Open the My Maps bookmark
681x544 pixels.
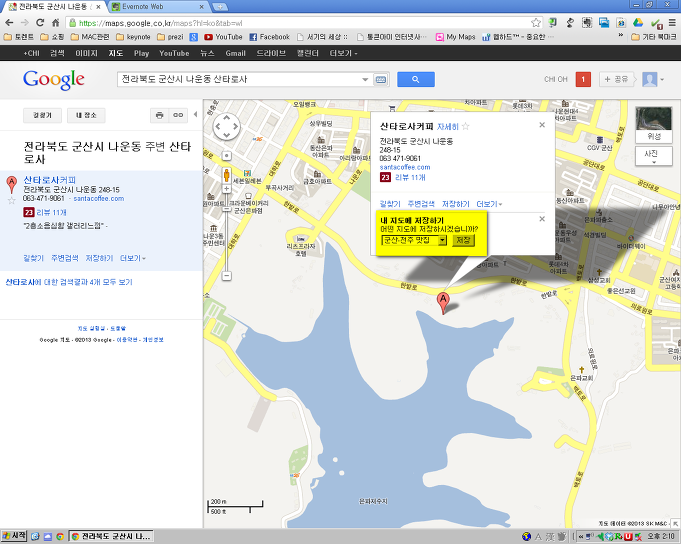pyautogui.click(x=456, y=37)
